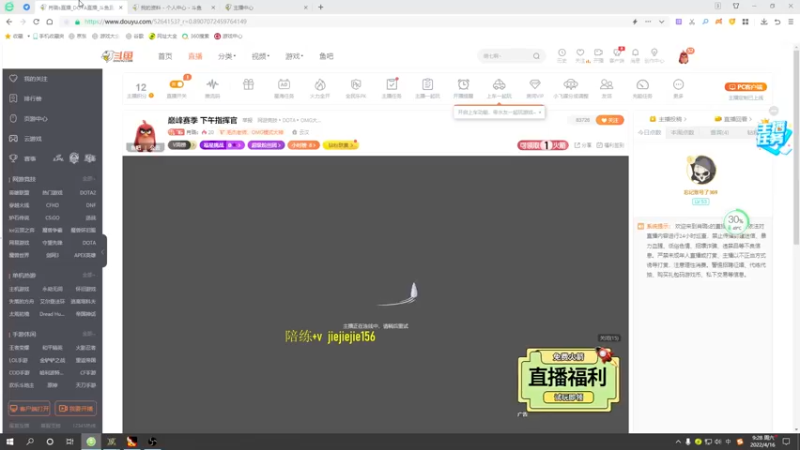
Task: Click the orange PC客户端 button
Action: (x=745, y=87)
